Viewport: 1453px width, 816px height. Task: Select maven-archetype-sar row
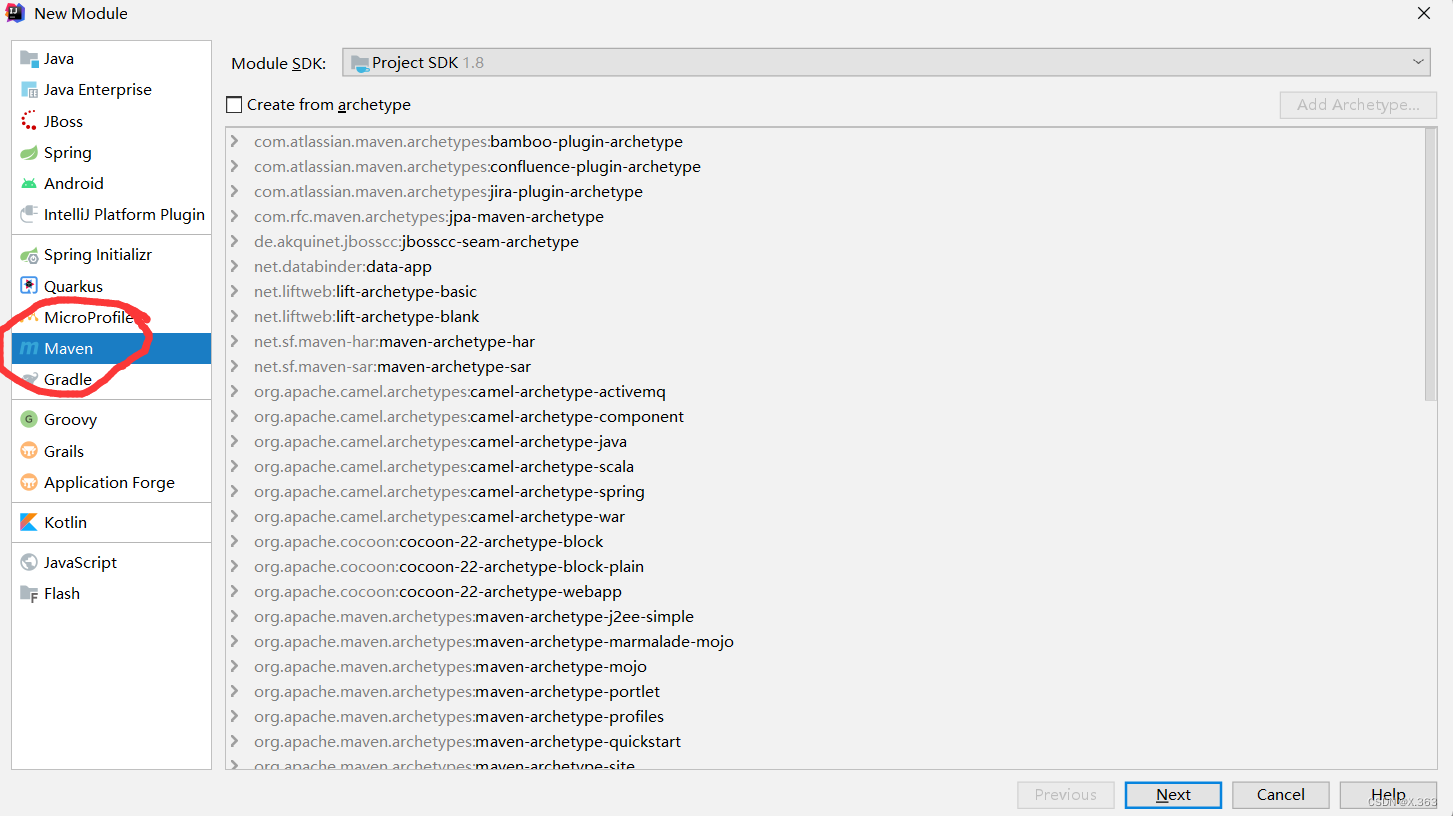pyautogui.click(x=824, y=366)
